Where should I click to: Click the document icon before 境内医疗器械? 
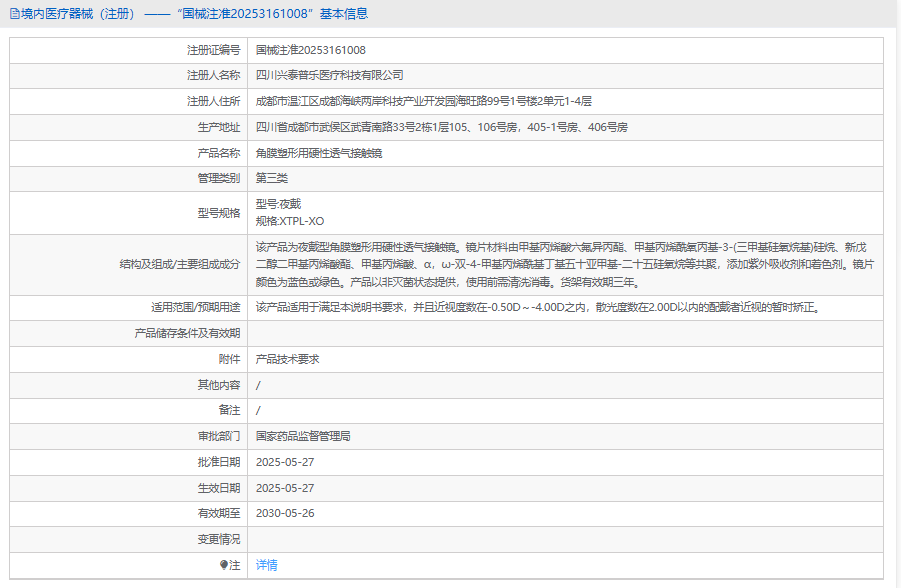(x=14, y=14)
